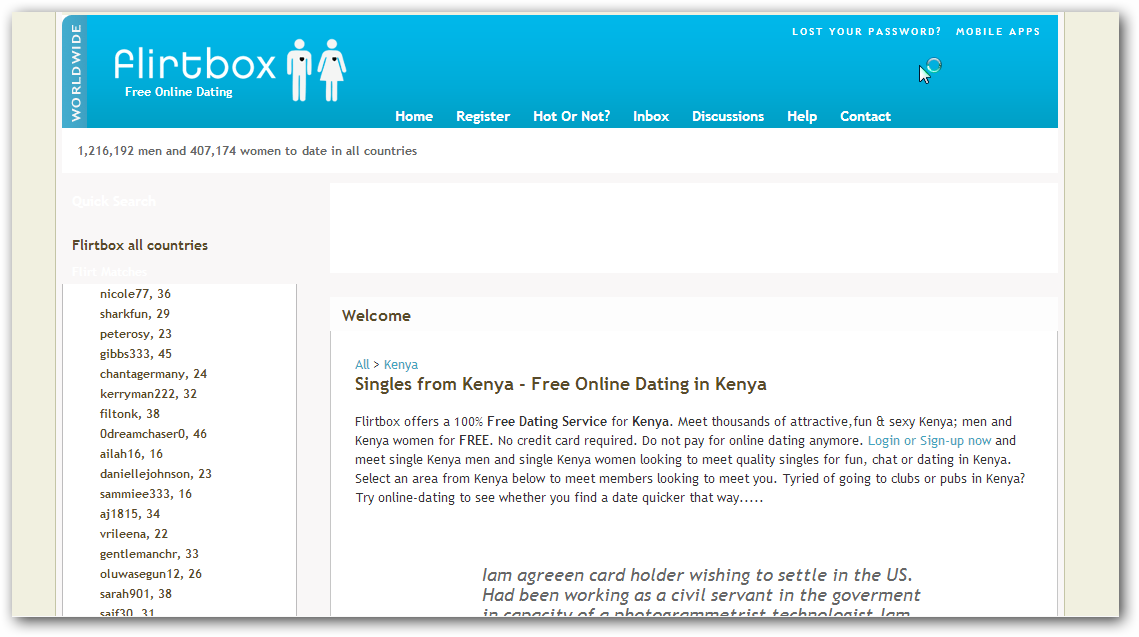Visit the Discussions section

[x=728, y=116]
